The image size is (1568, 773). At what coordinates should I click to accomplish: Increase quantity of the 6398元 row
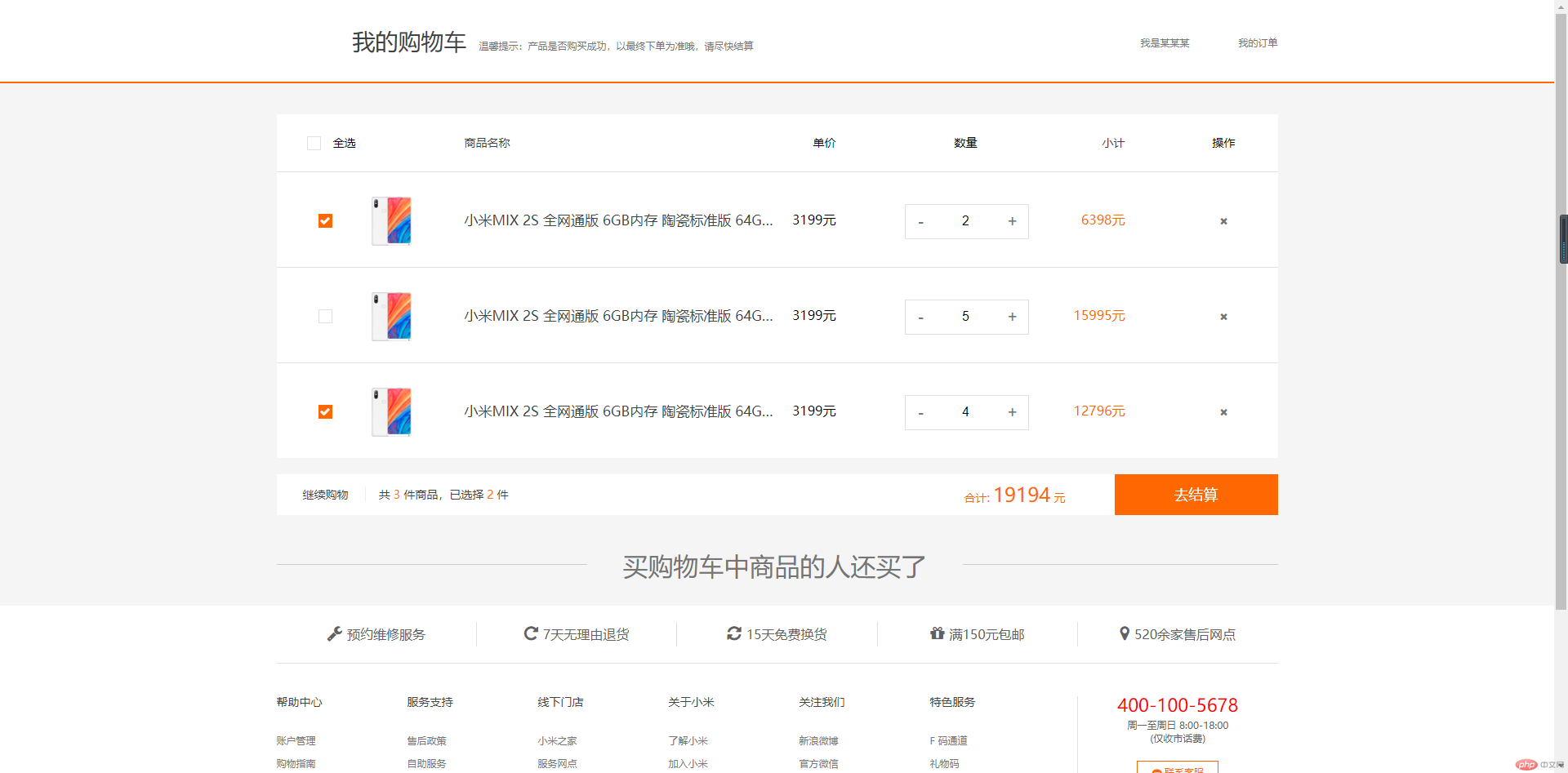click(x=1012, y=222)
